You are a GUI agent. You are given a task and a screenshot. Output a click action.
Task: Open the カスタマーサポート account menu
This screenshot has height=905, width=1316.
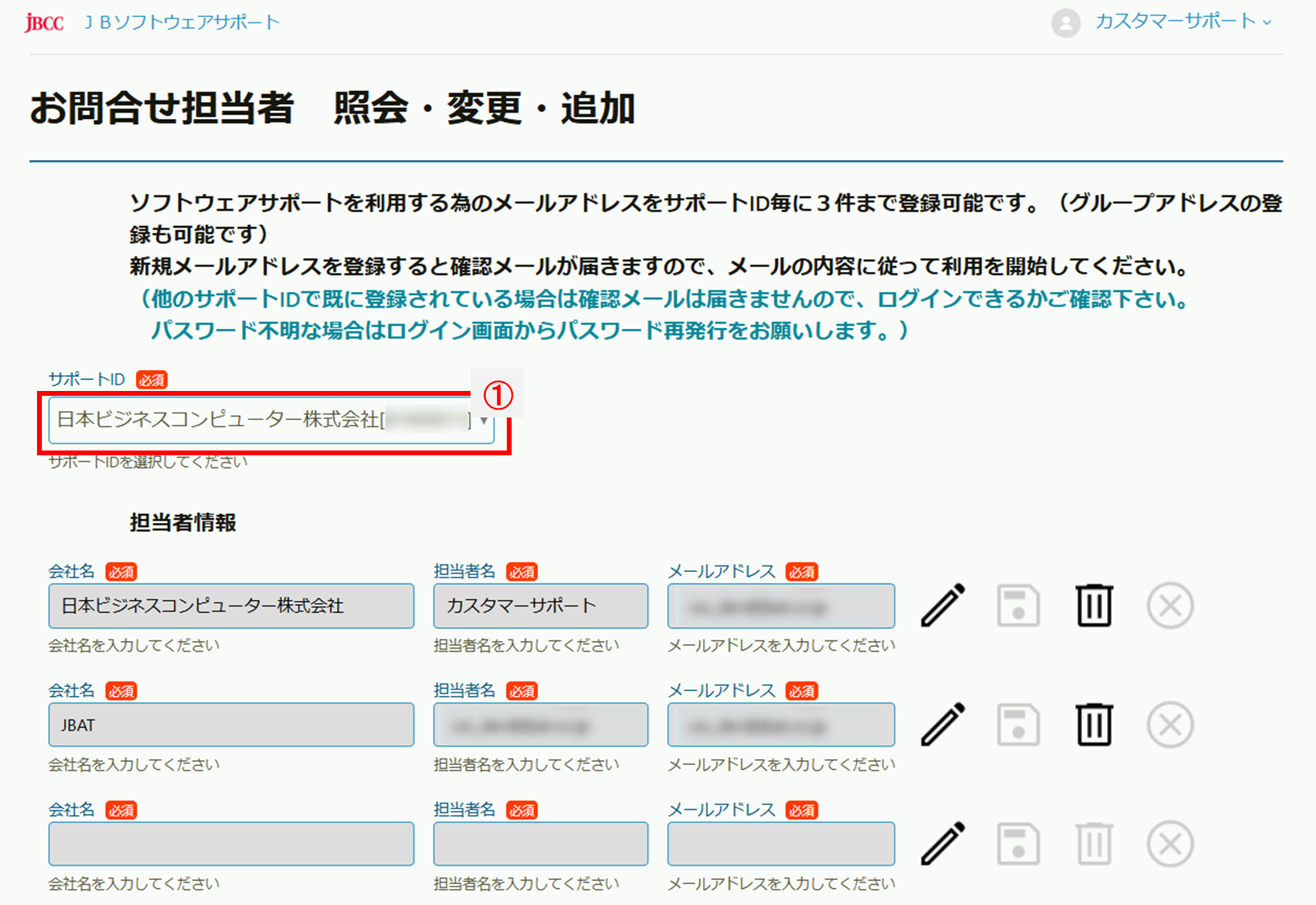[x=1182, y=22]
